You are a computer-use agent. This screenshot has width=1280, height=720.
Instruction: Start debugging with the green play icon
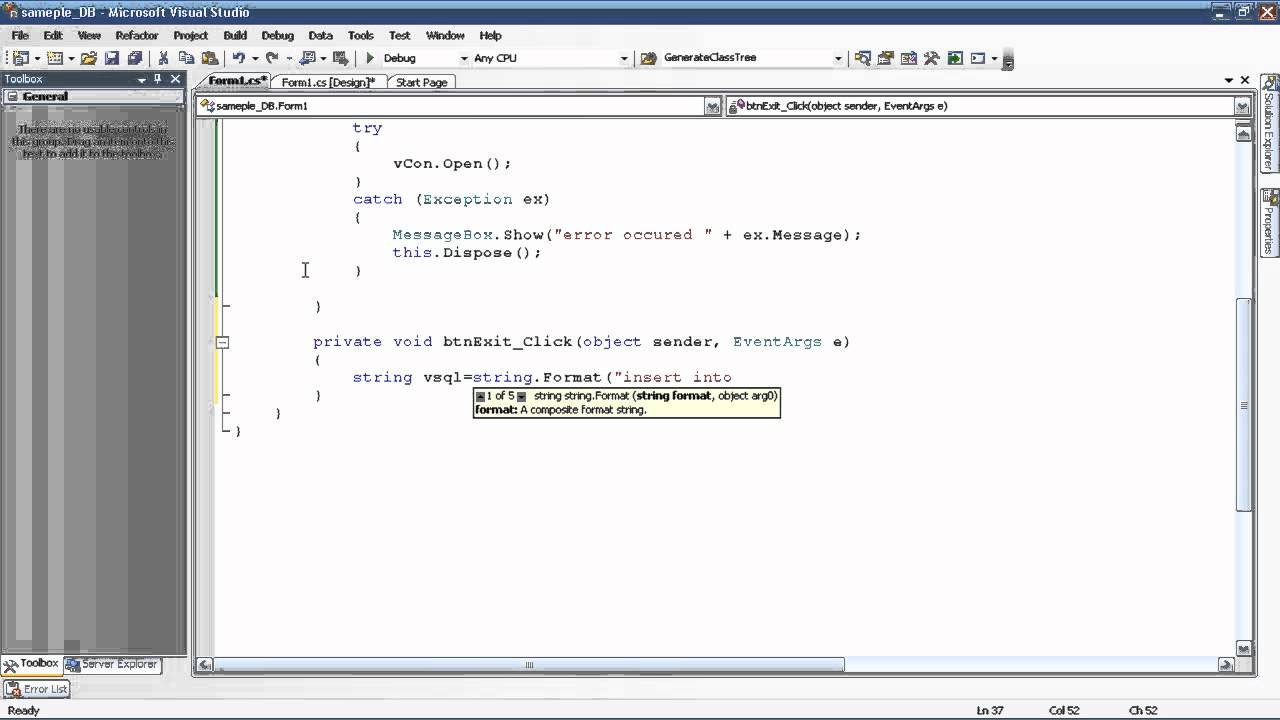coord(370,58)
